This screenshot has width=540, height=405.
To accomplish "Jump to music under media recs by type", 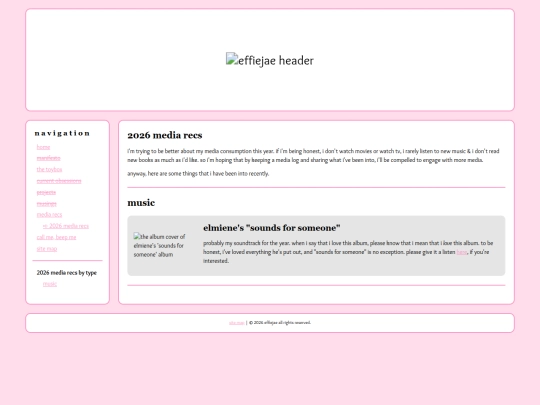I will (x=50, y=284).
